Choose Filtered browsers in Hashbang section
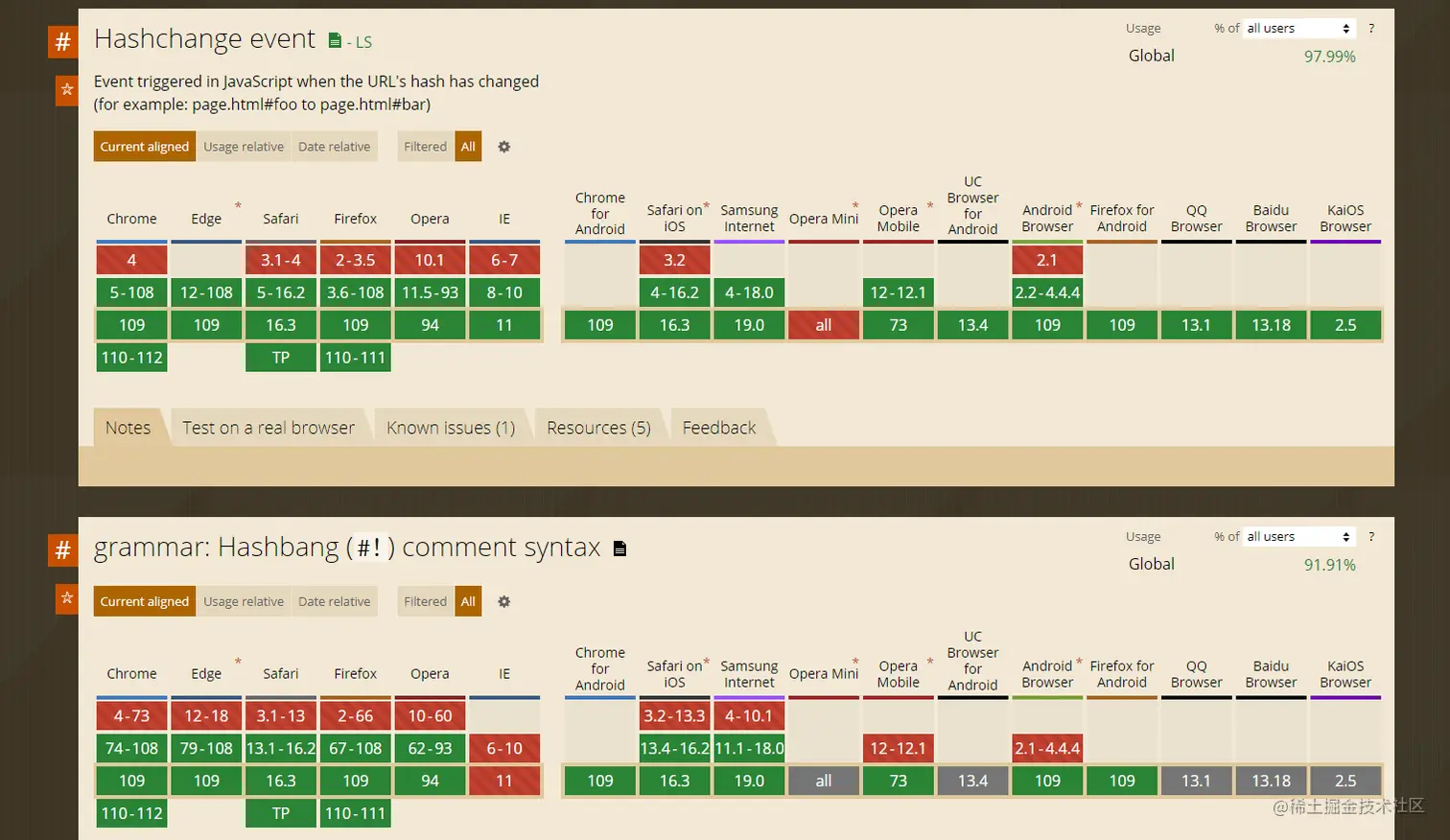Viewport: 1450px width, 840px height. (x=425, y=601)
